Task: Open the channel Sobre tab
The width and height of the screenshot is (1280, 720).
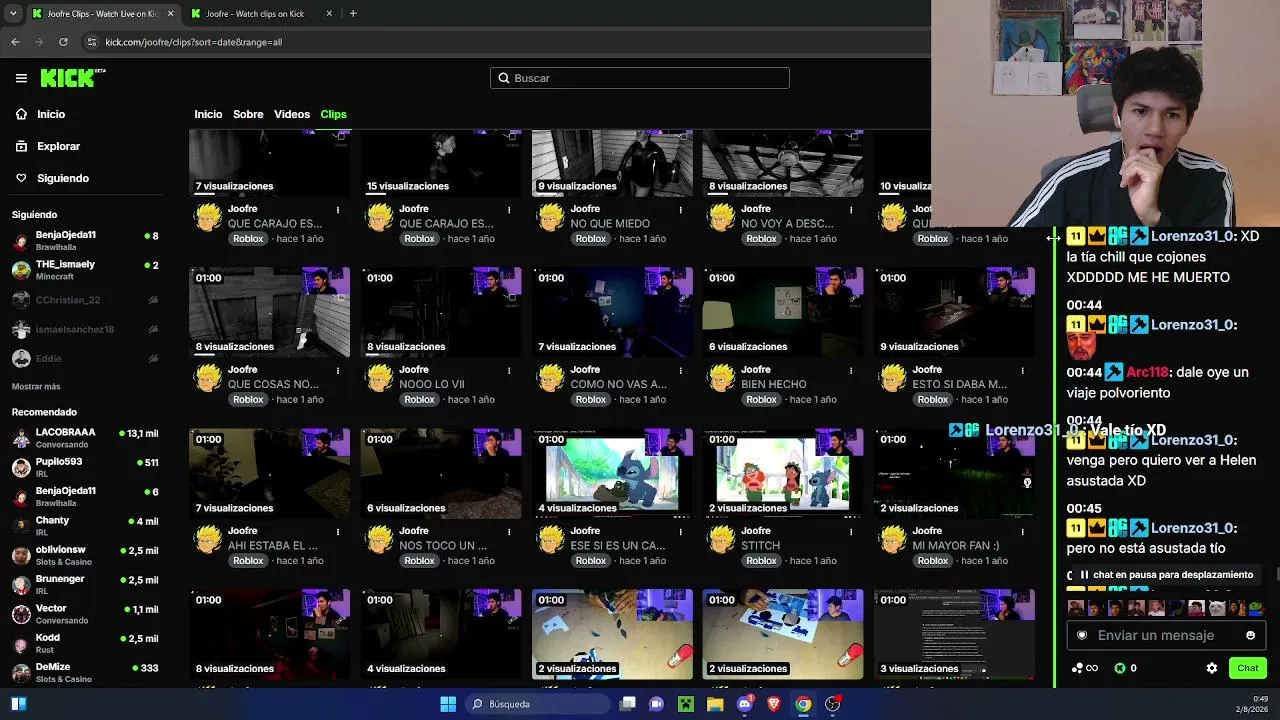Action: coord(248,114)
